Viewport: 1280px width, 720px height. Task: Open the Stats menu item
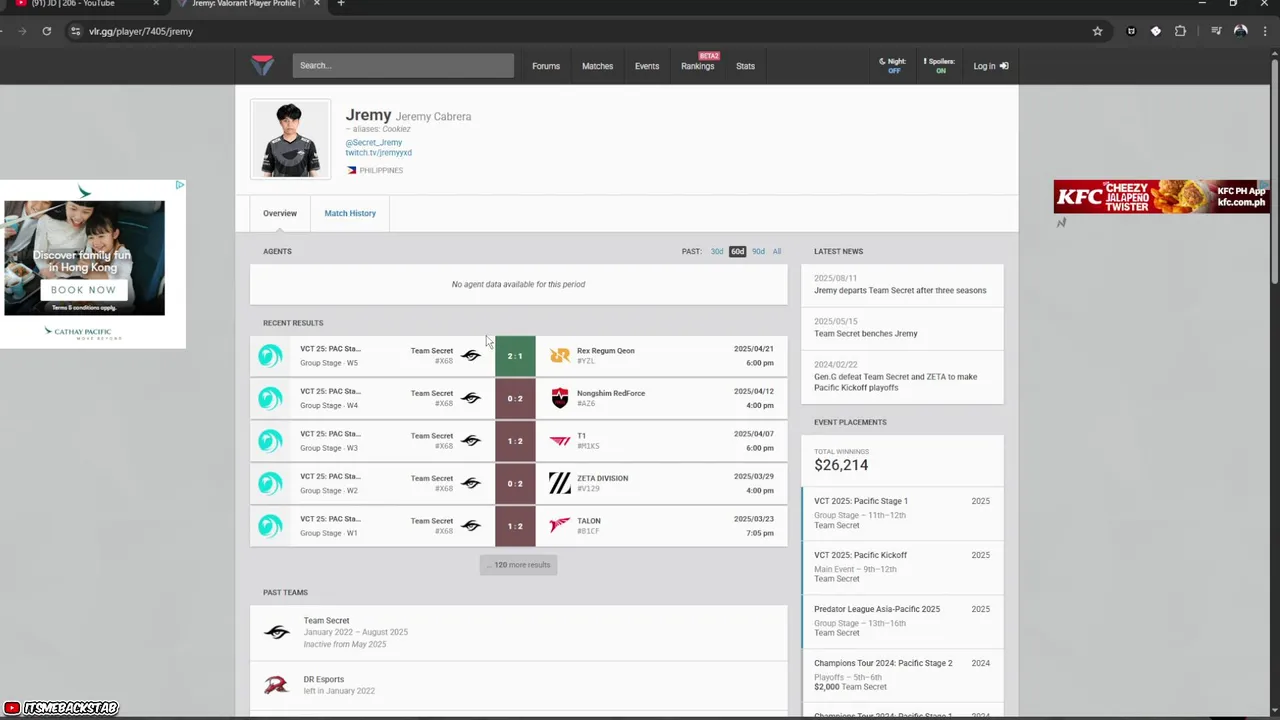pos(746,66)
